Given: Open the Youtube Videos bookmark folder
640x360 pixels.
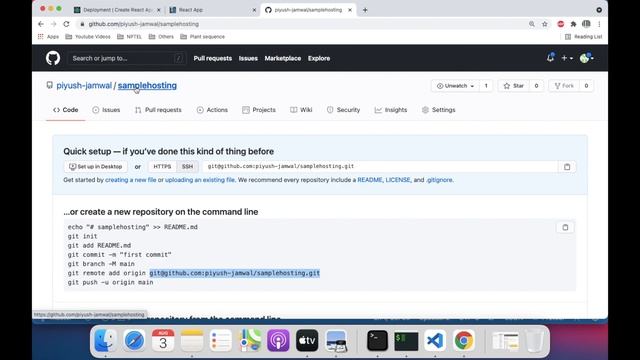Looking at the screenshot, I should [88, 37].
